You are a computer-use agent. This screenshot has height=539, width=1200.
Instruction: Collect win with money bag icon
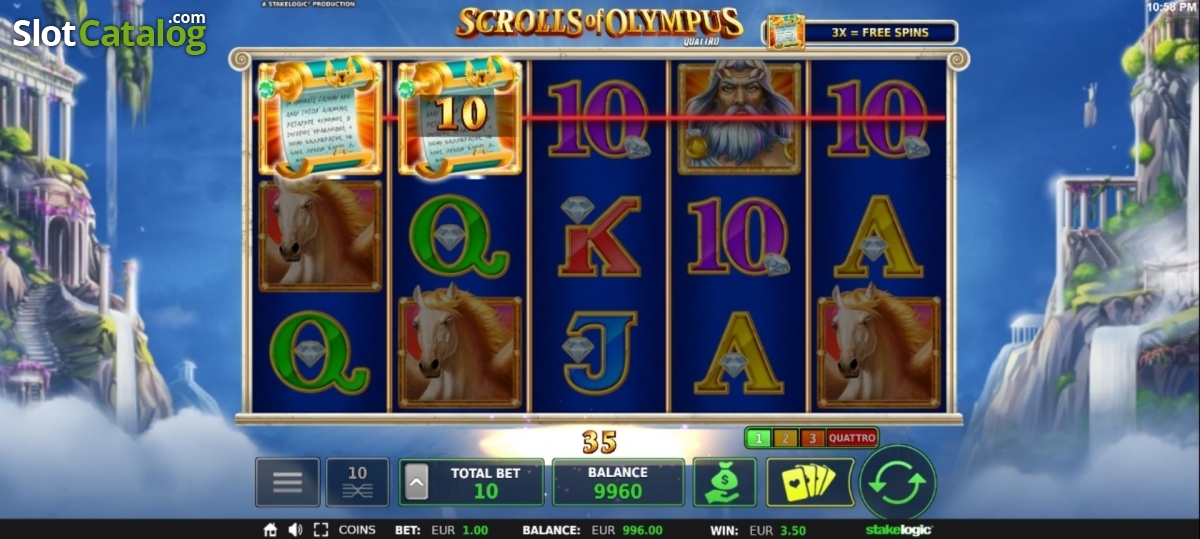coord(725,482)
